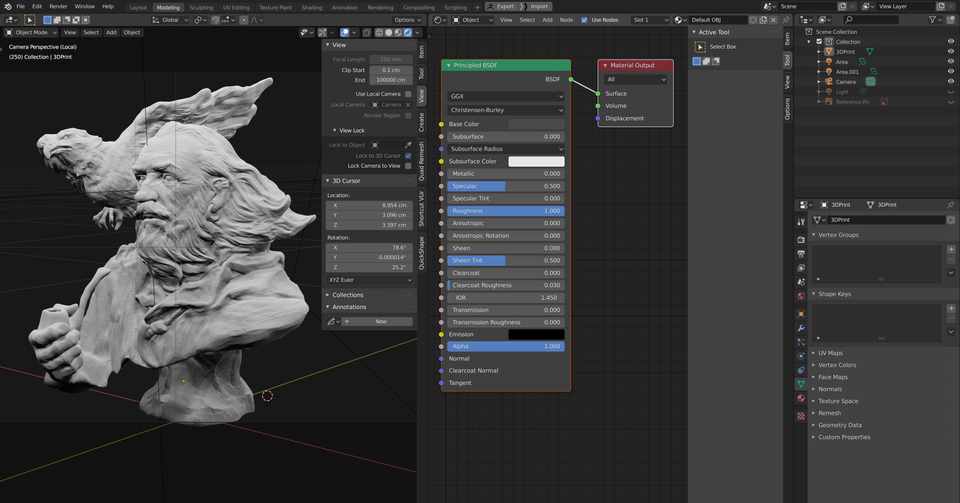
Task: Click the annotation pencil icon
Action: click(332, 321)
